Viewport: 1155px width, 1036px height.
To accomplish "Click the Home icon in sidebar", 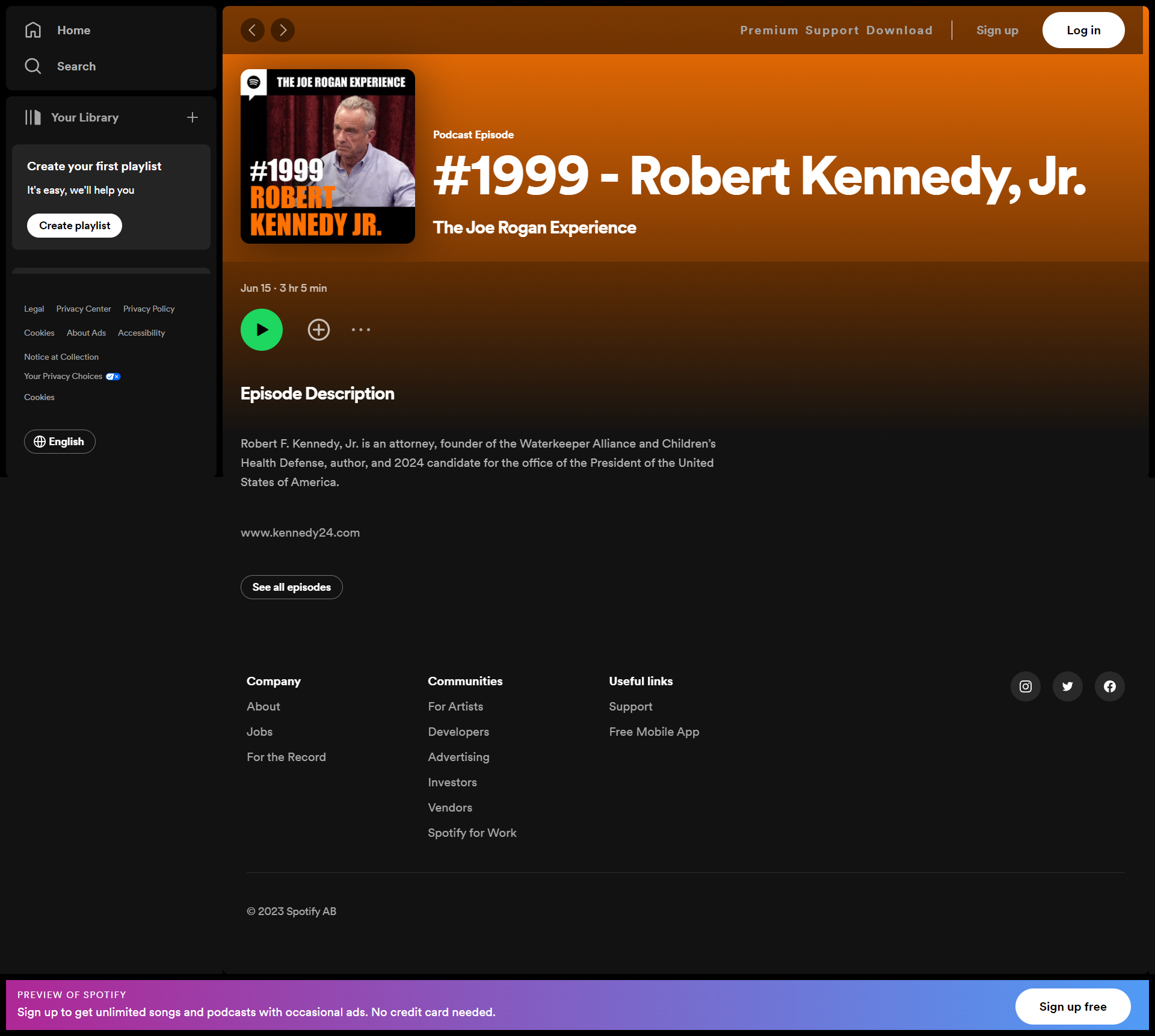I will click(x=33, y=30).
